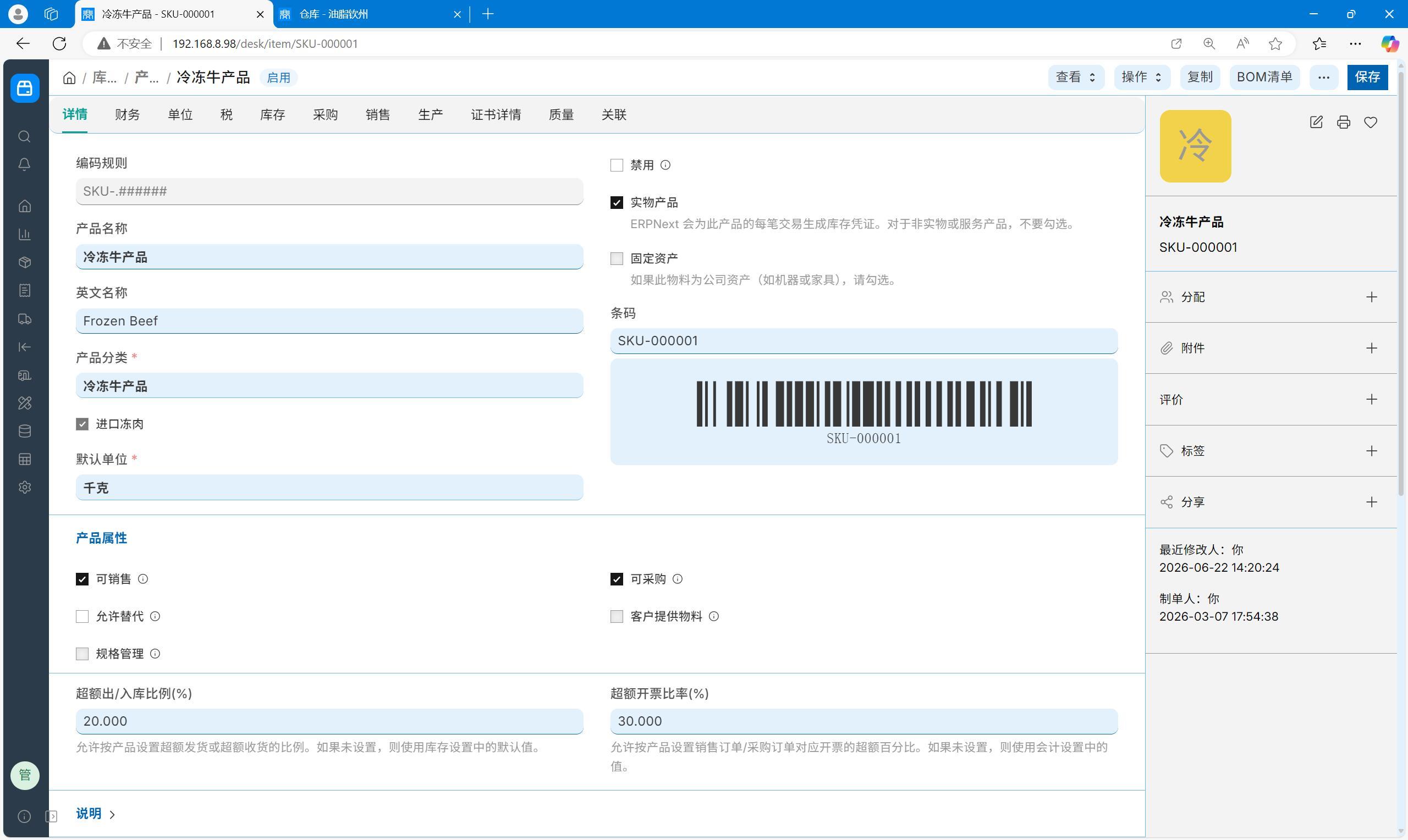Switch to the 采购 tab
Image resolution: width=1408 pixels, height=840 pixels.
[x=325, y=115]
